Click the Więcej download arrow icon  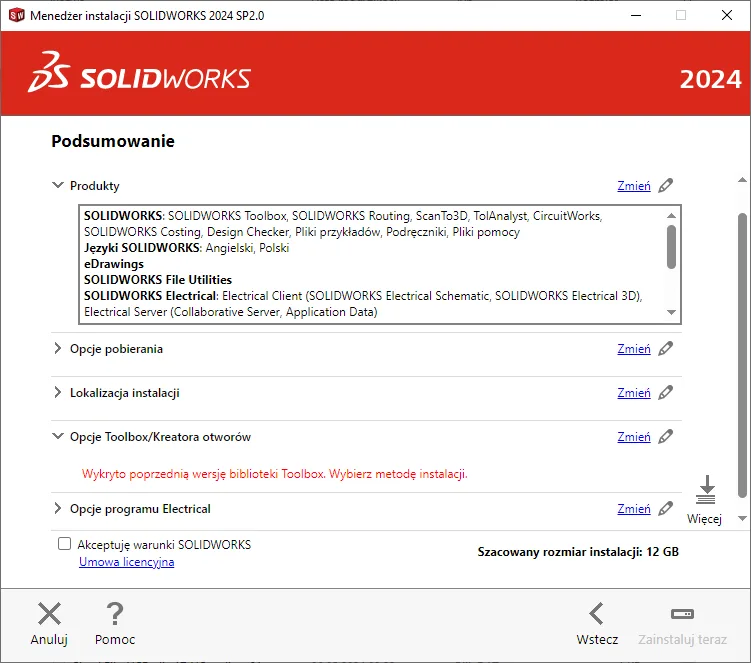[705, 489]
